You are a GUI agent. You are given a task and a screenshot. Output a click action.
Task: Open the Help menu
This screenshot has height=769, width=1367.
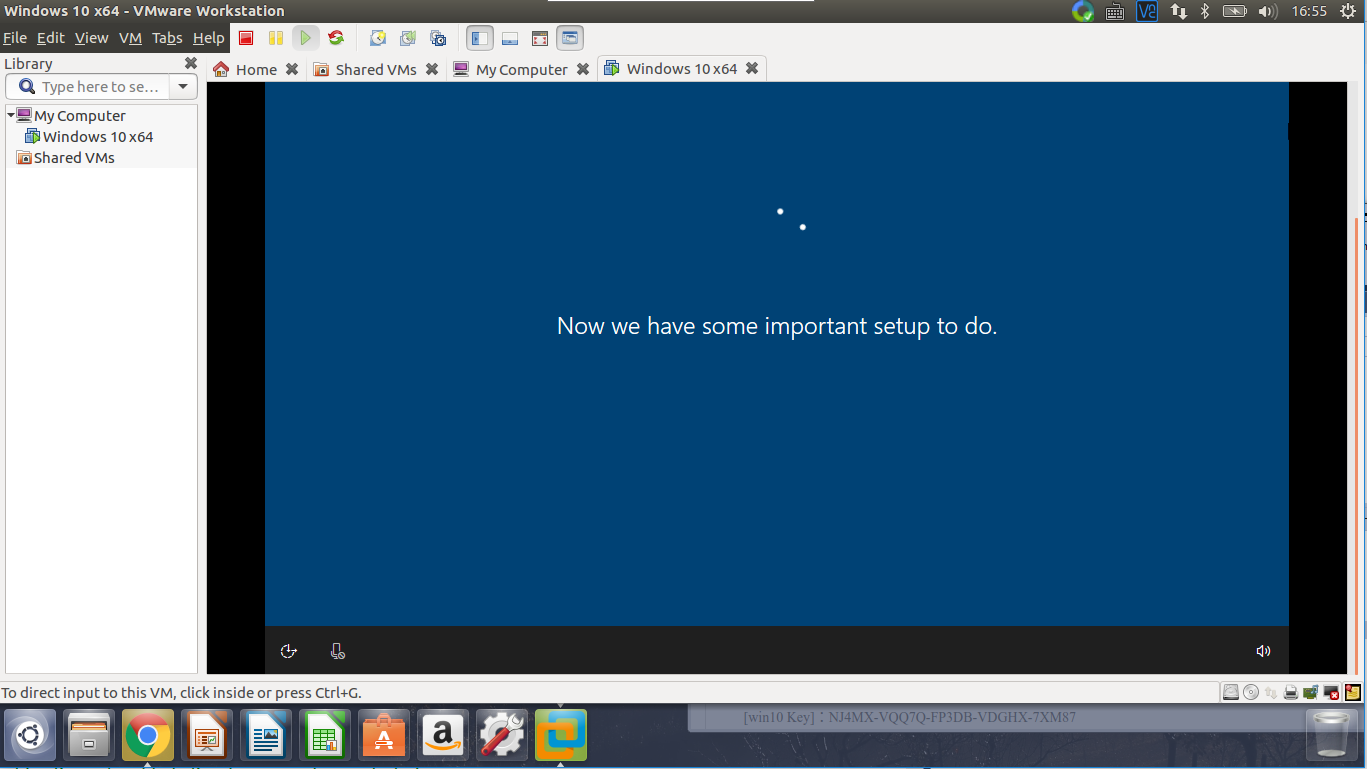[209, 38]
